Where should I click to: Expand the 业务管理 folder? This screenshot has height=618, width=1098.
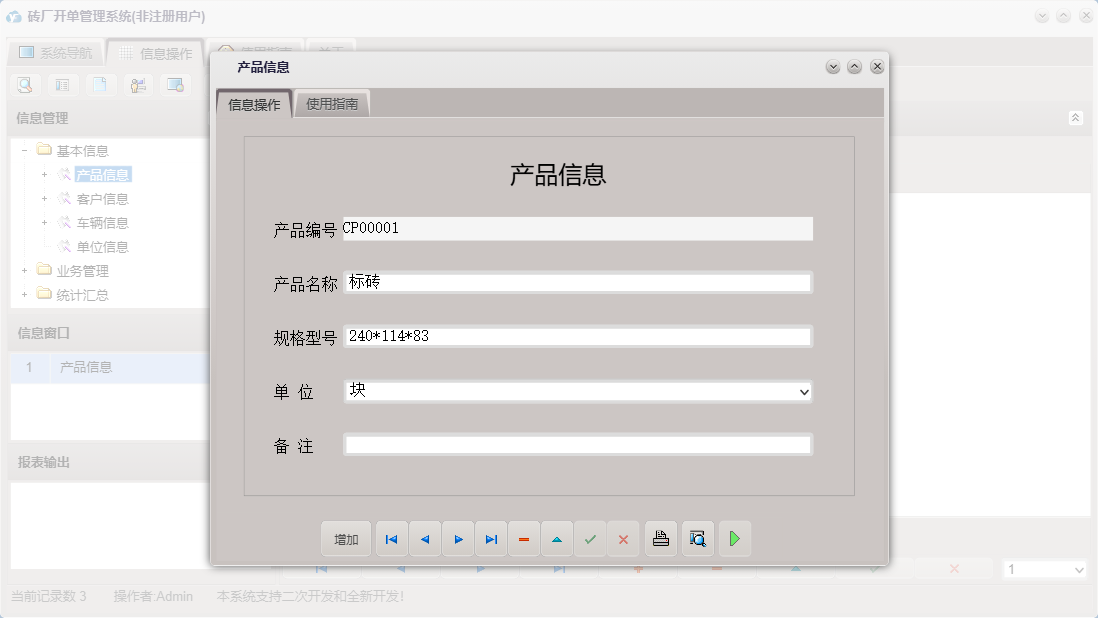click(x=24, y=270)
